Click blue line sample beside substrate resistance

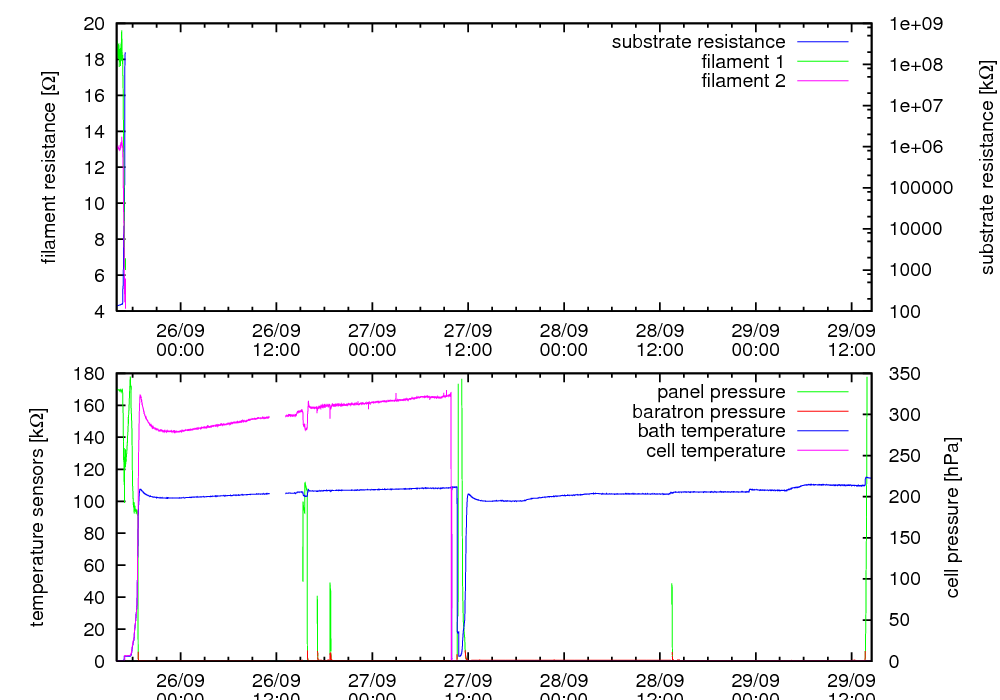coord(822,42)
